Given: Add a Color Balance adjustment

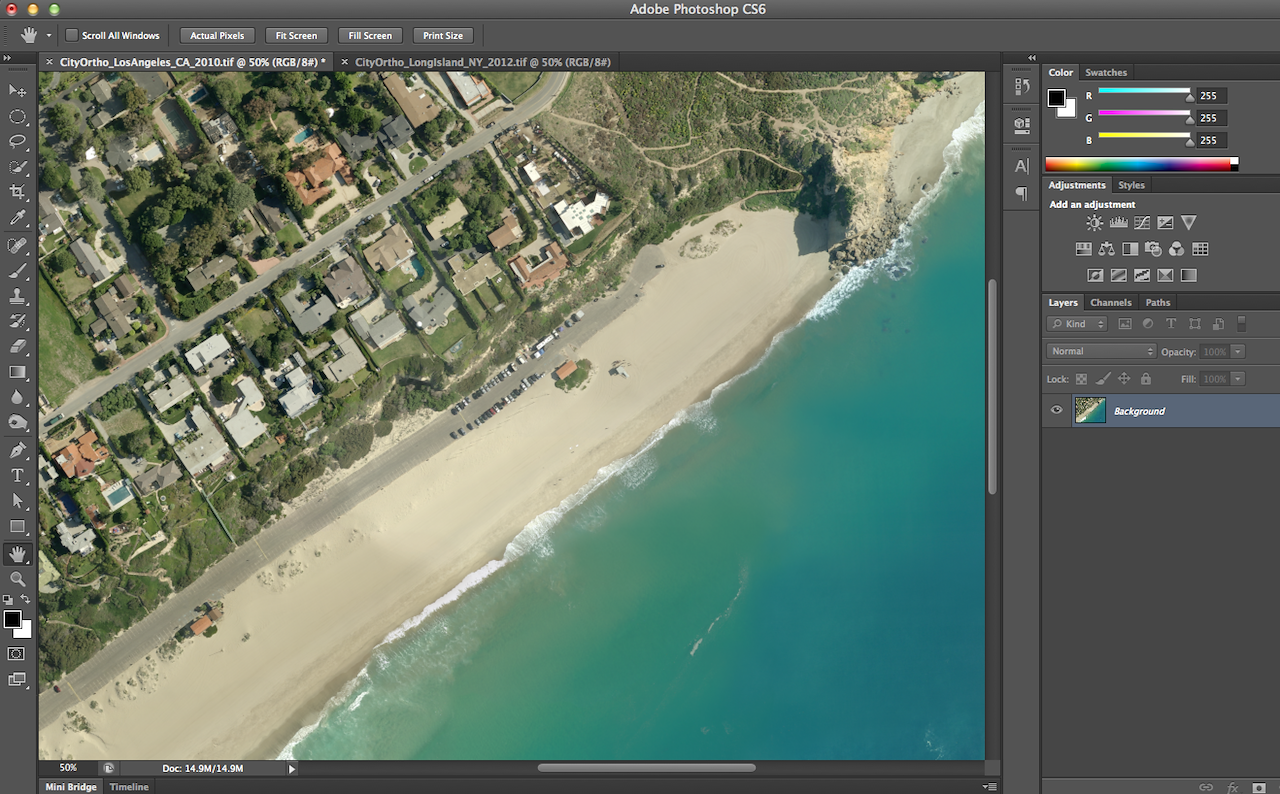Looking at the screenshot, I should pos(1107,249).
